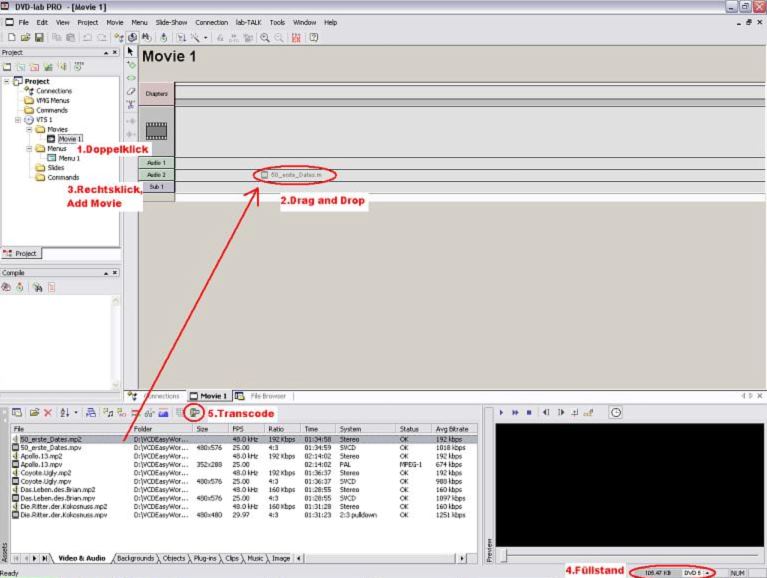Click the New project icon in toolbar

tap(9, 37)
